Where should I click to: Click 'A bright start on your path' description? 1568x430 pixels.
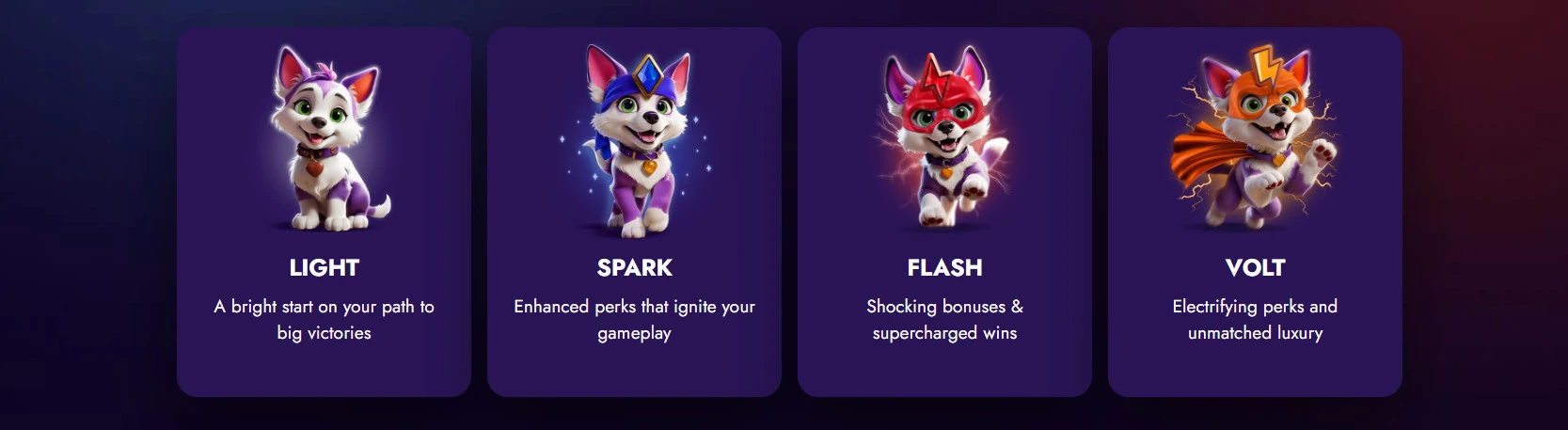(325, 320)
